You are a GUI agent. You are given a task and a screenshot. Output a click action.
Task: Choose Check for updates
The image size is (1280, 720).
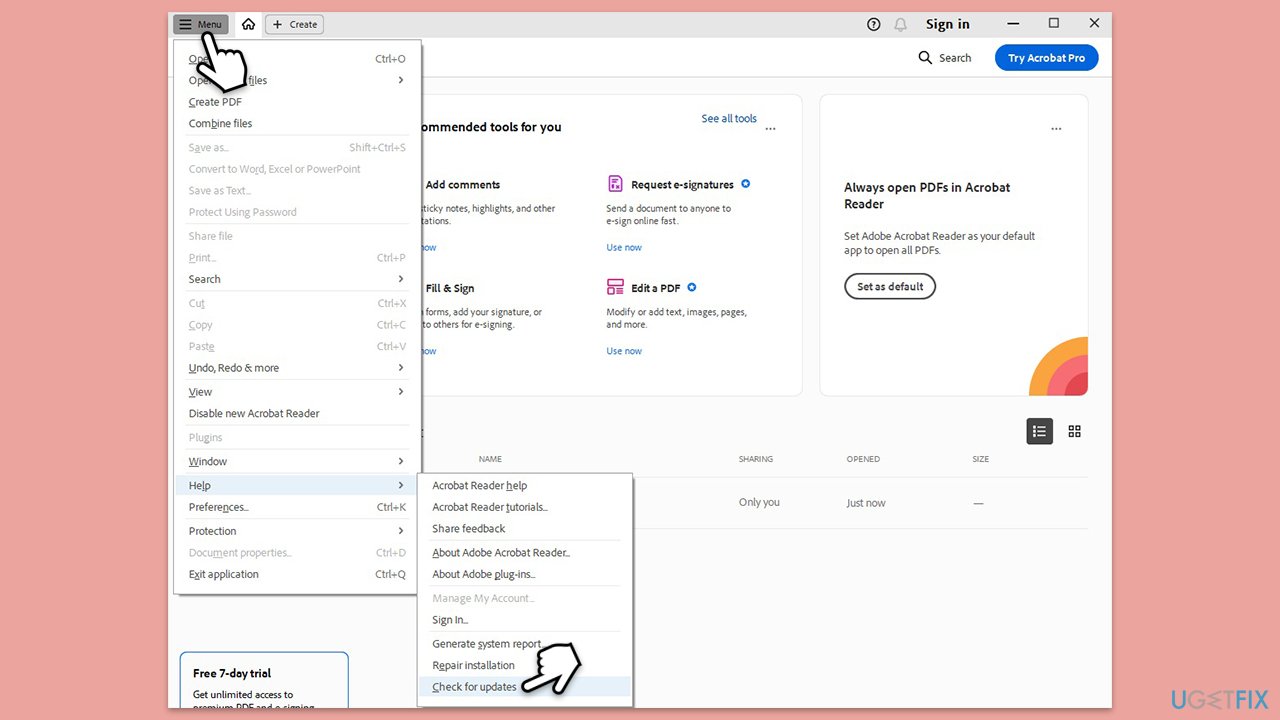point(525,687)
